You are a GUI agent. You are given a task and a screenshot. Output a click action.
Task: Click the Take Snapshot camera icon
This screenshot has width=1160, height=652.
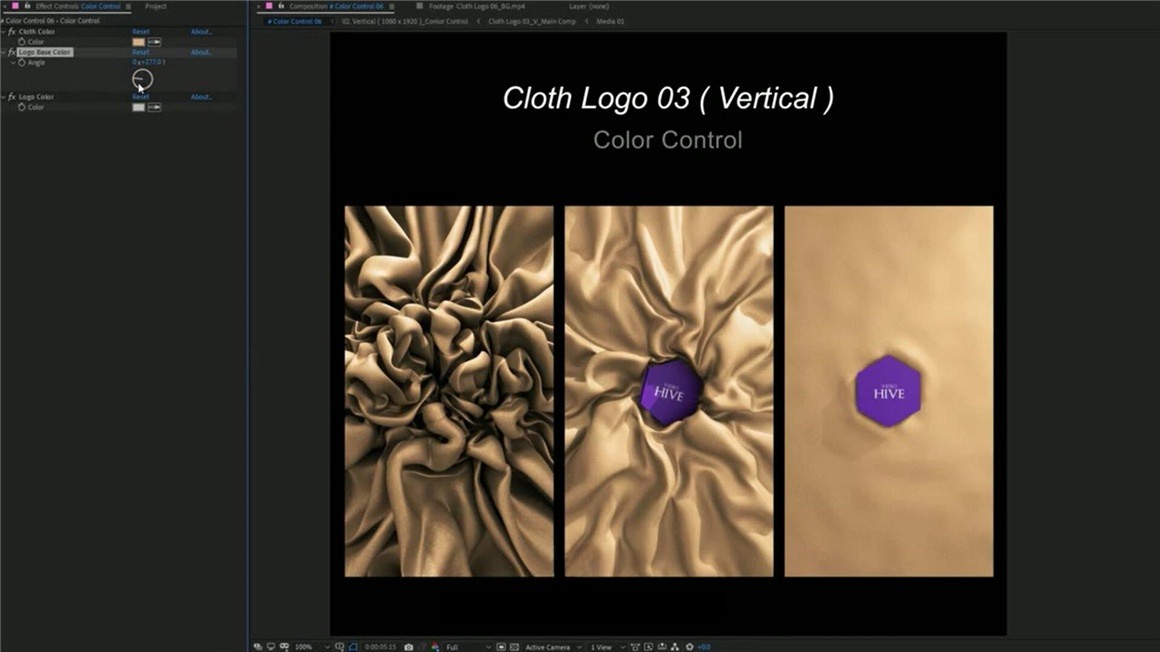[408, 647]
